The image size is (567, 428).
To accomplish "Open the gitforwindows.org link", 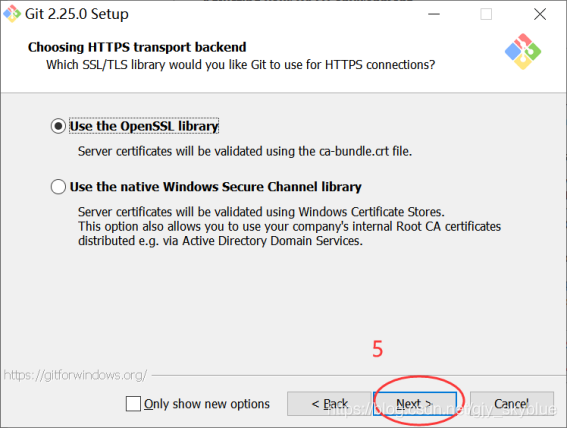I will click(x=75, y=375).
